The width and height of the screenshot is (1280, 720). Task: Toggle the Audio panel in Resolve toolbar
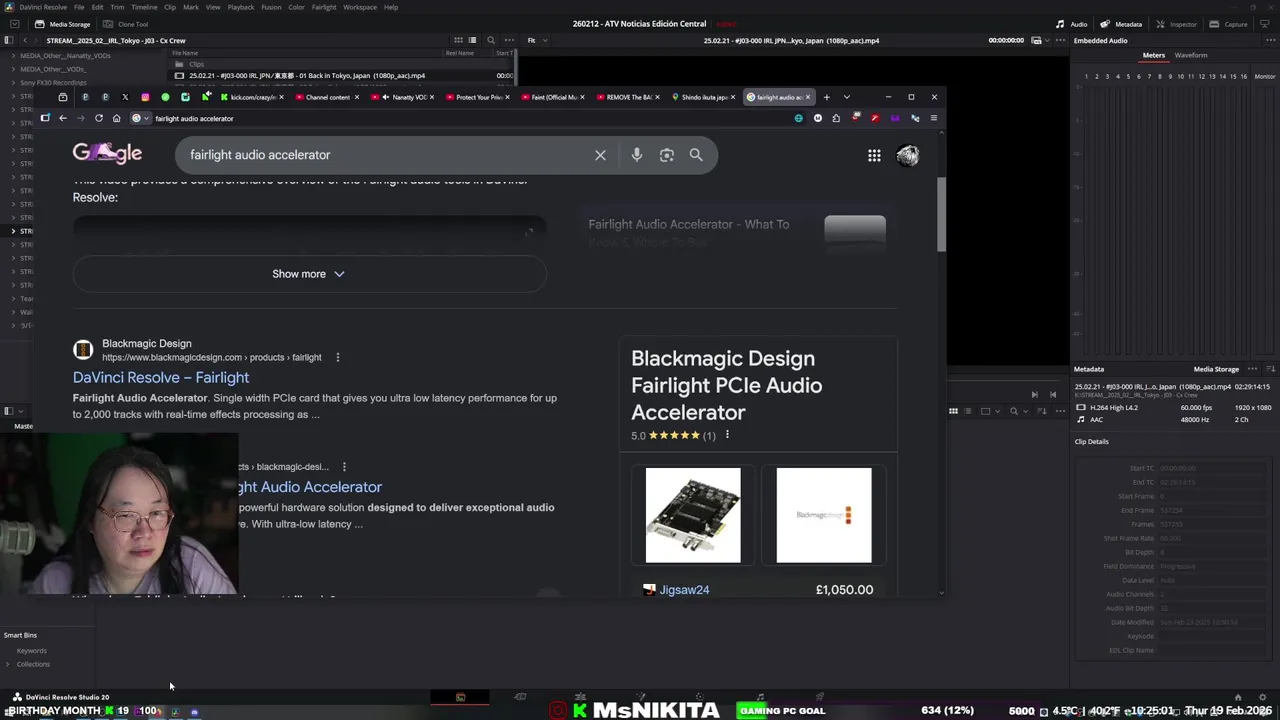(x=1072, y=24)
